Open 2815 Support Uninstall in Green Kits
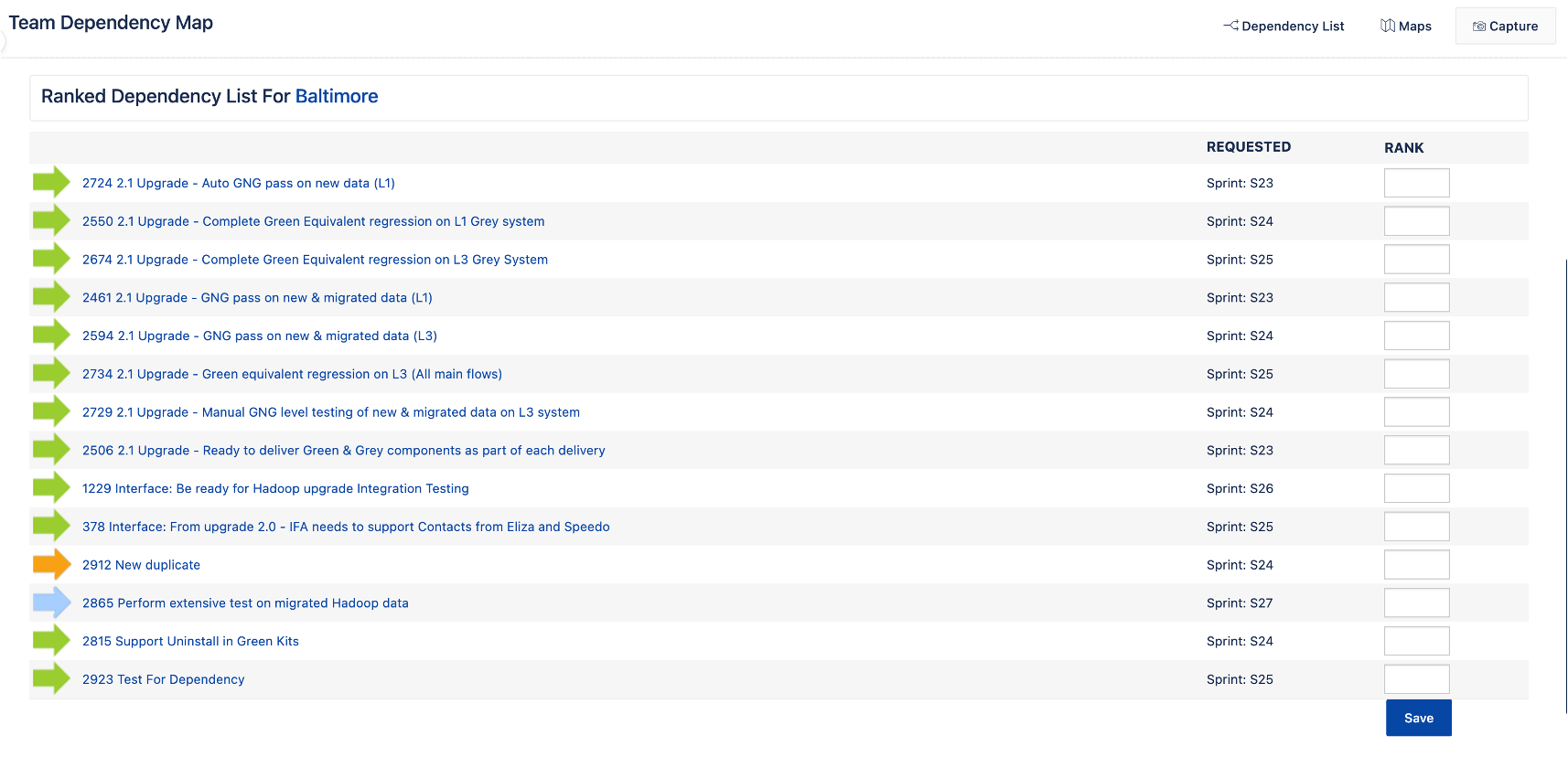 (x=190, y=642)
